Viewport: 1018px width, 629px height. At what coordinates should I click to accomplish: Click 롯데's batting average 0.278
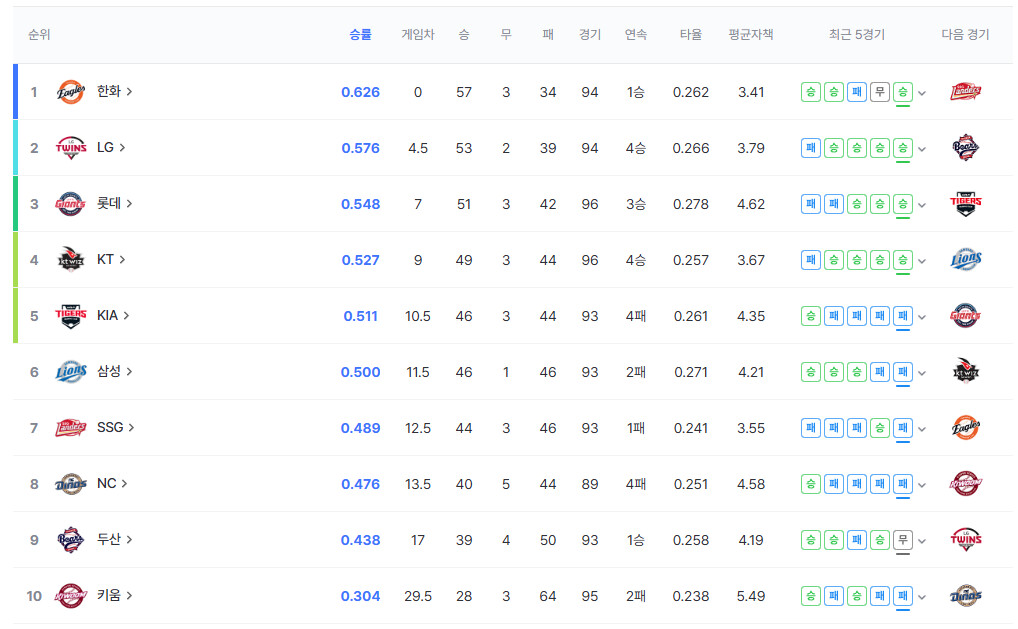coord(691,204)
